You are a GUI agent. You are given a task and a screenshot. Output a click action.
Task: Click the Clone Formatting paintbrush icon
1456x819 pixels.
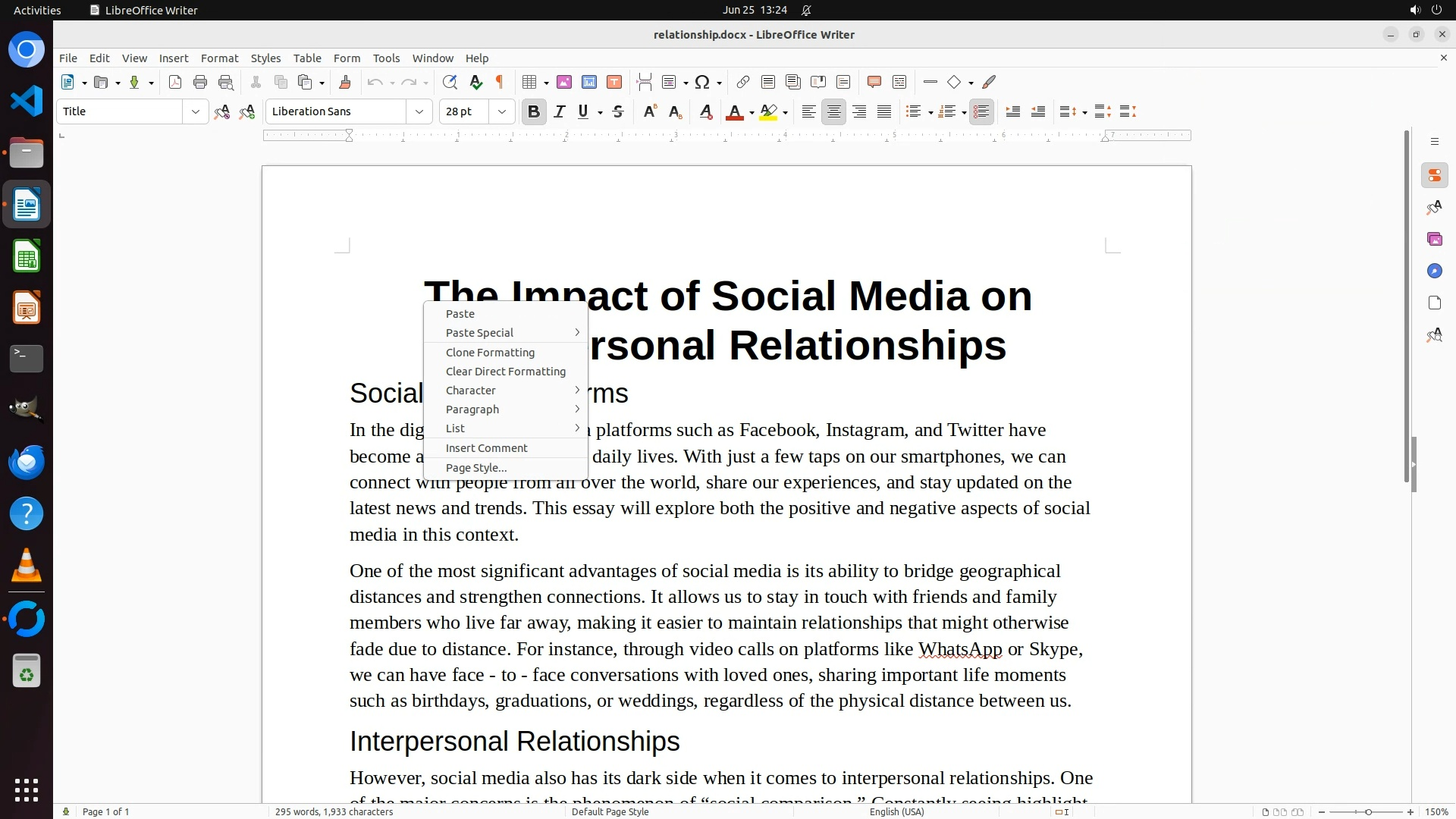point(345,83)
